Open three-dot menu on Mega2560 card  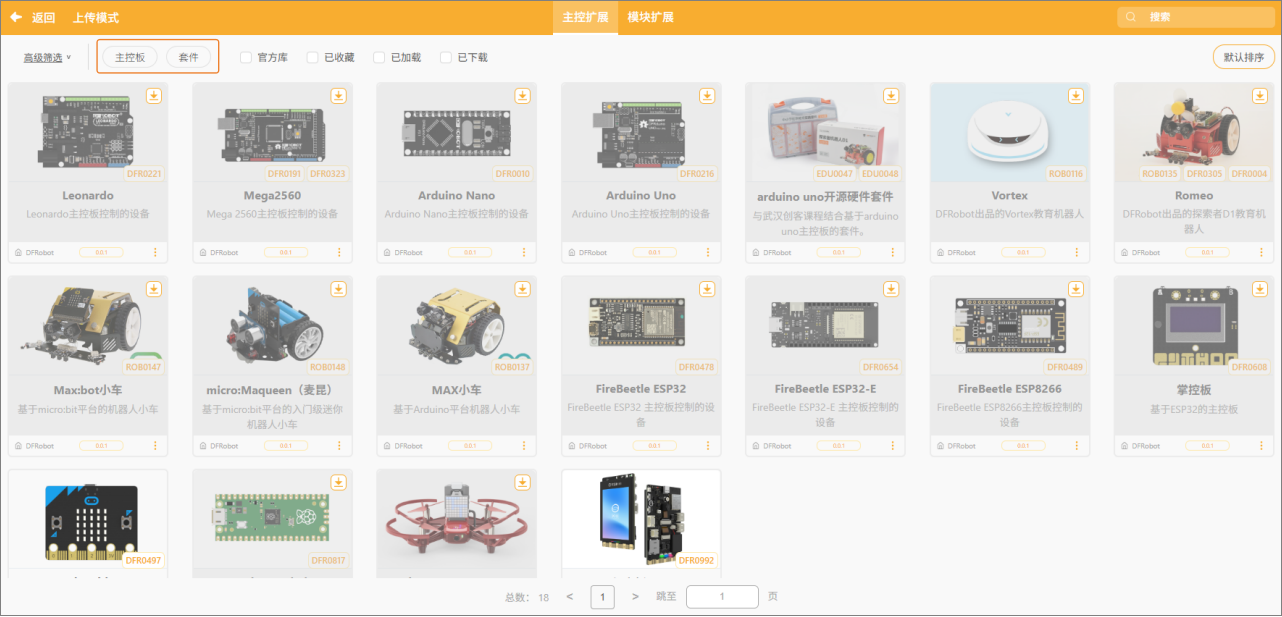tap(340, 252)
